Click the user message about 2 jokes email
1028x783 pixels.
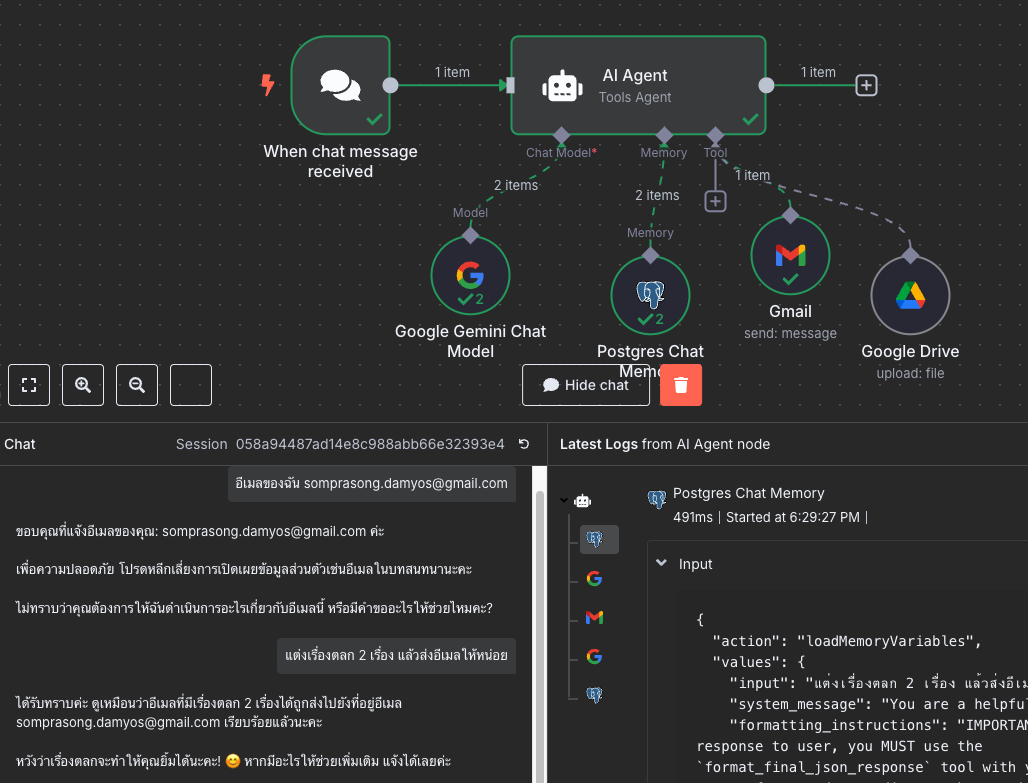coord(396,655)
